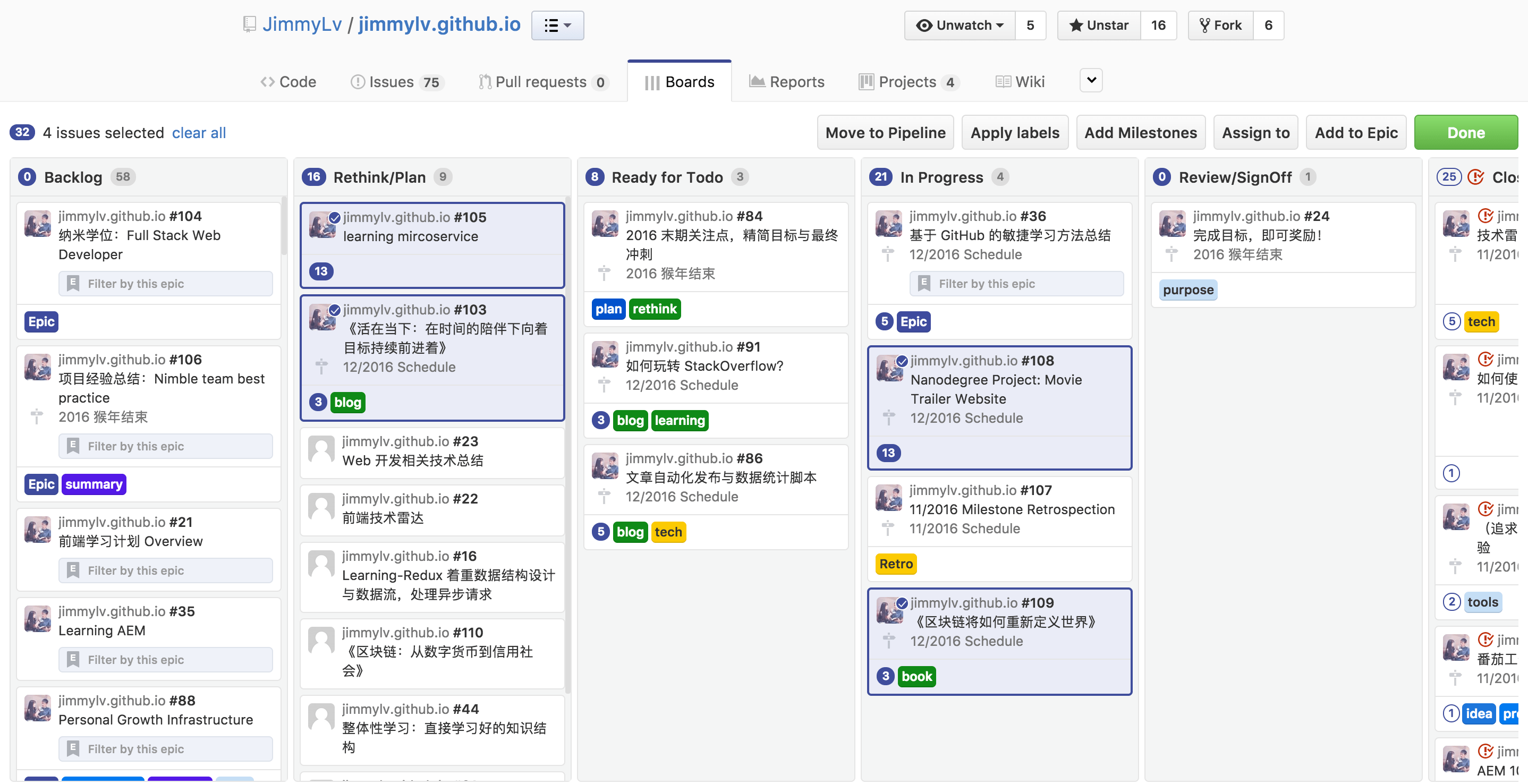Click epic flag icon on issue #104
Image resolution: width=1528 pixels, height=784 pixels.
(x=73, y=284)
